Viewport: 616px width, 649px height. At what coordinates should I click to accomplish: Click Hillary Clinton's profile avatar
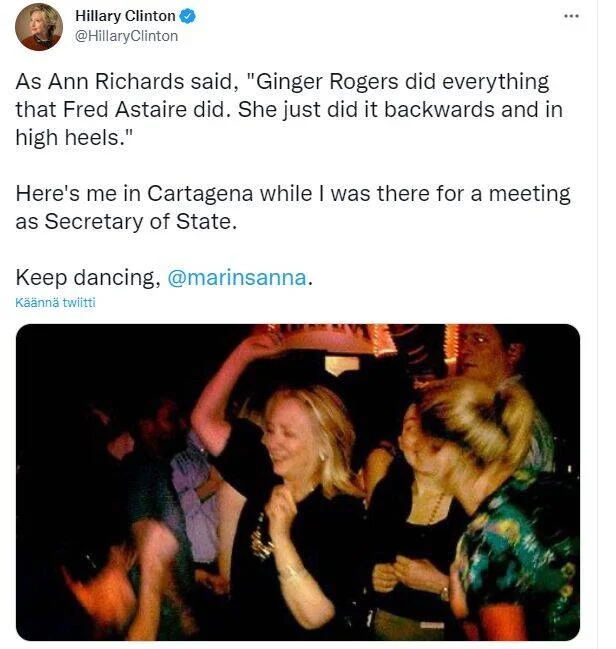[x=39, y=27]
